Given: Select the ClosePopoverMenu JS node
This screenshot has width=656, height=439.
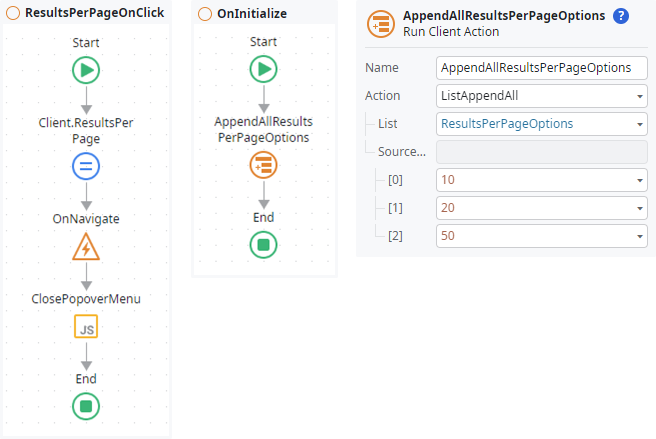Looking at the screenshot, I should pyautogui.click(x=86, y=327).
